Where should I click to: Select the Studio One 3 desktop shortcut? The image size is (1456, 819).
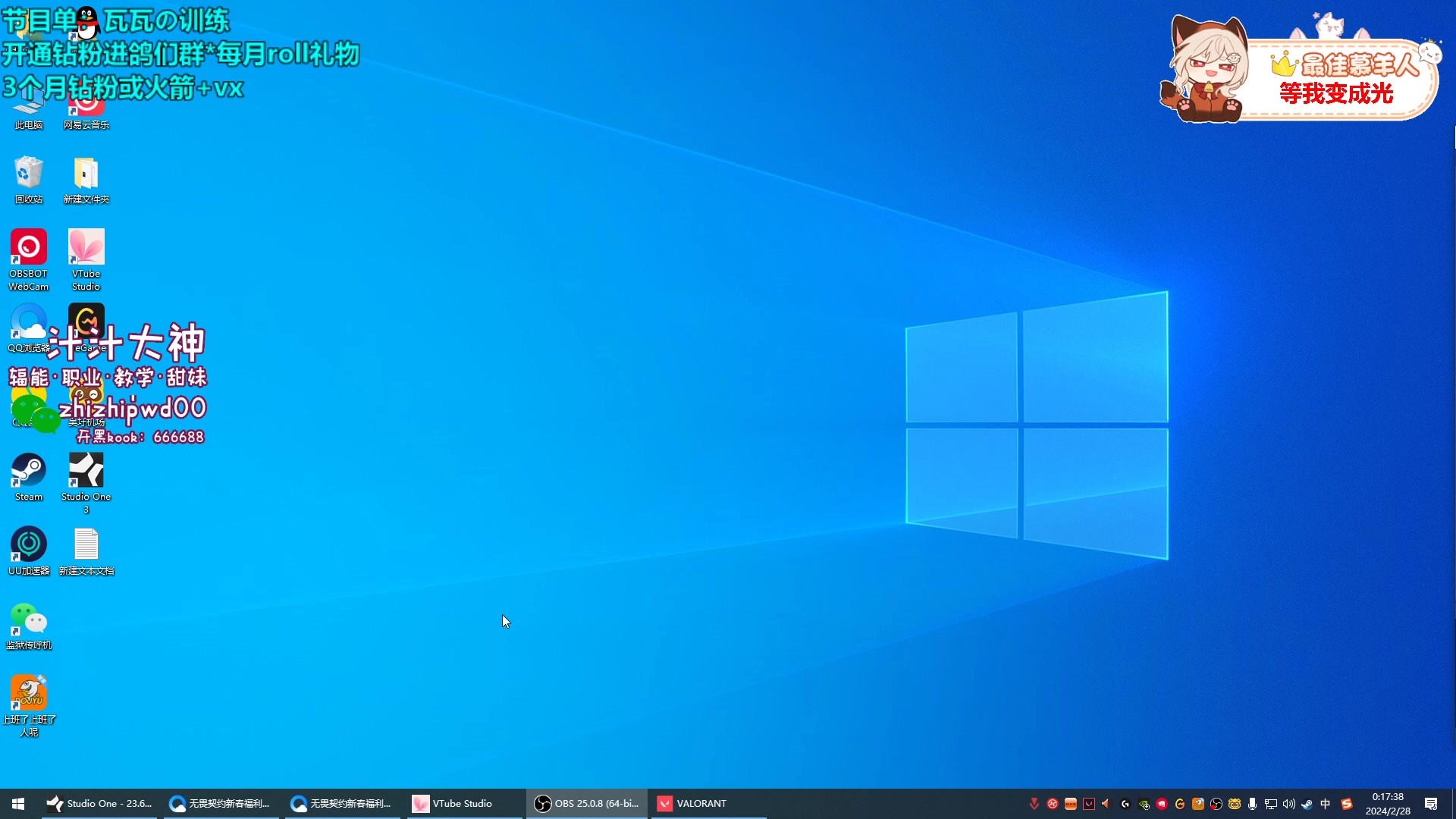(86, 483)
